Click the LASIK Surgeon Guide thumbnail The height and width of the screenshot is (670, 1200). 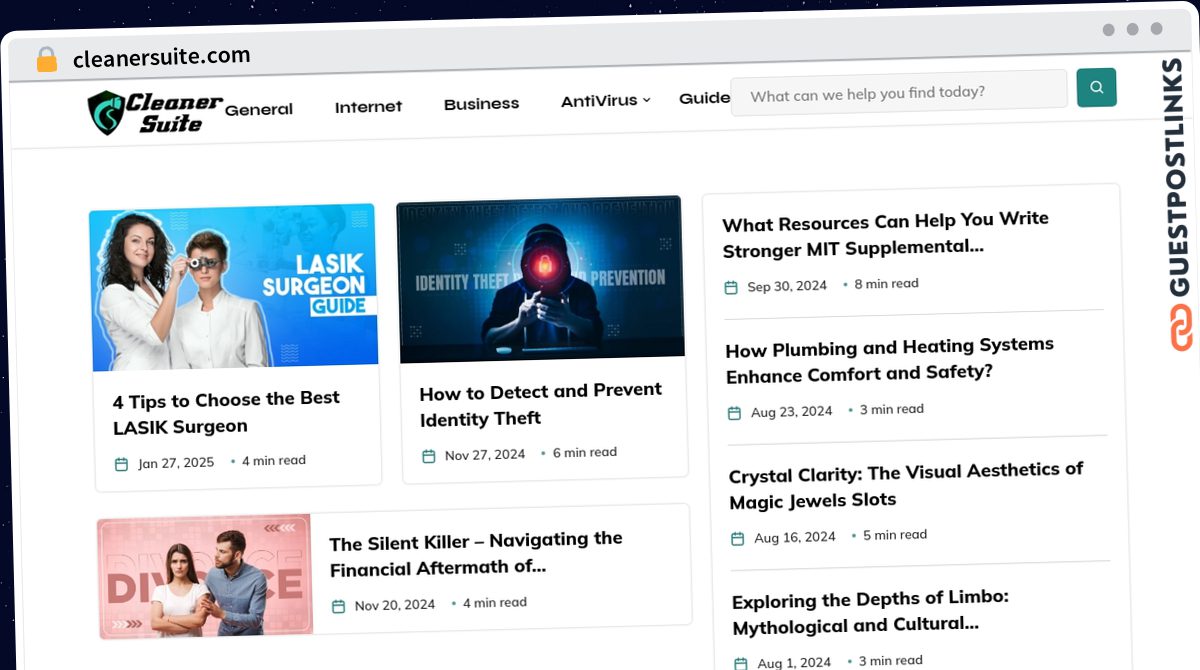tap(234, 288)
